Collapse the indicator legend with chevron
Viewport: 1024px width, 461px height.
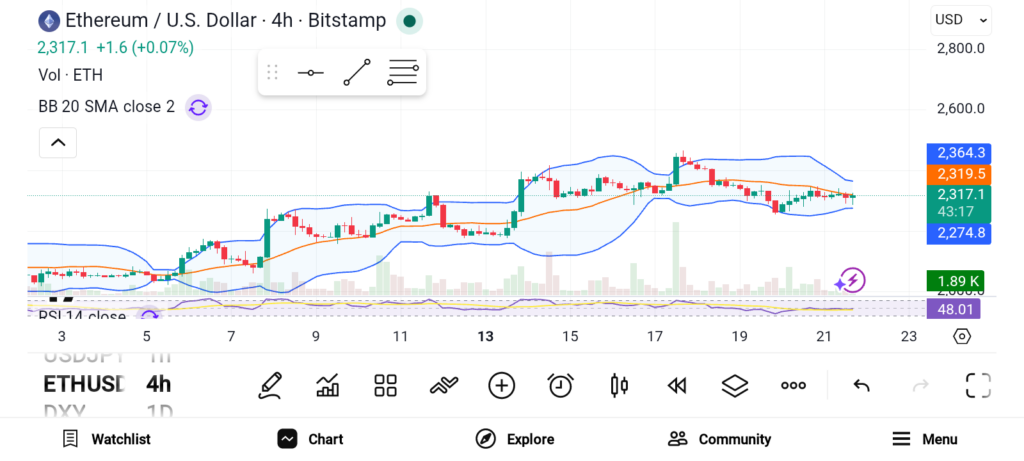(58, 144)
